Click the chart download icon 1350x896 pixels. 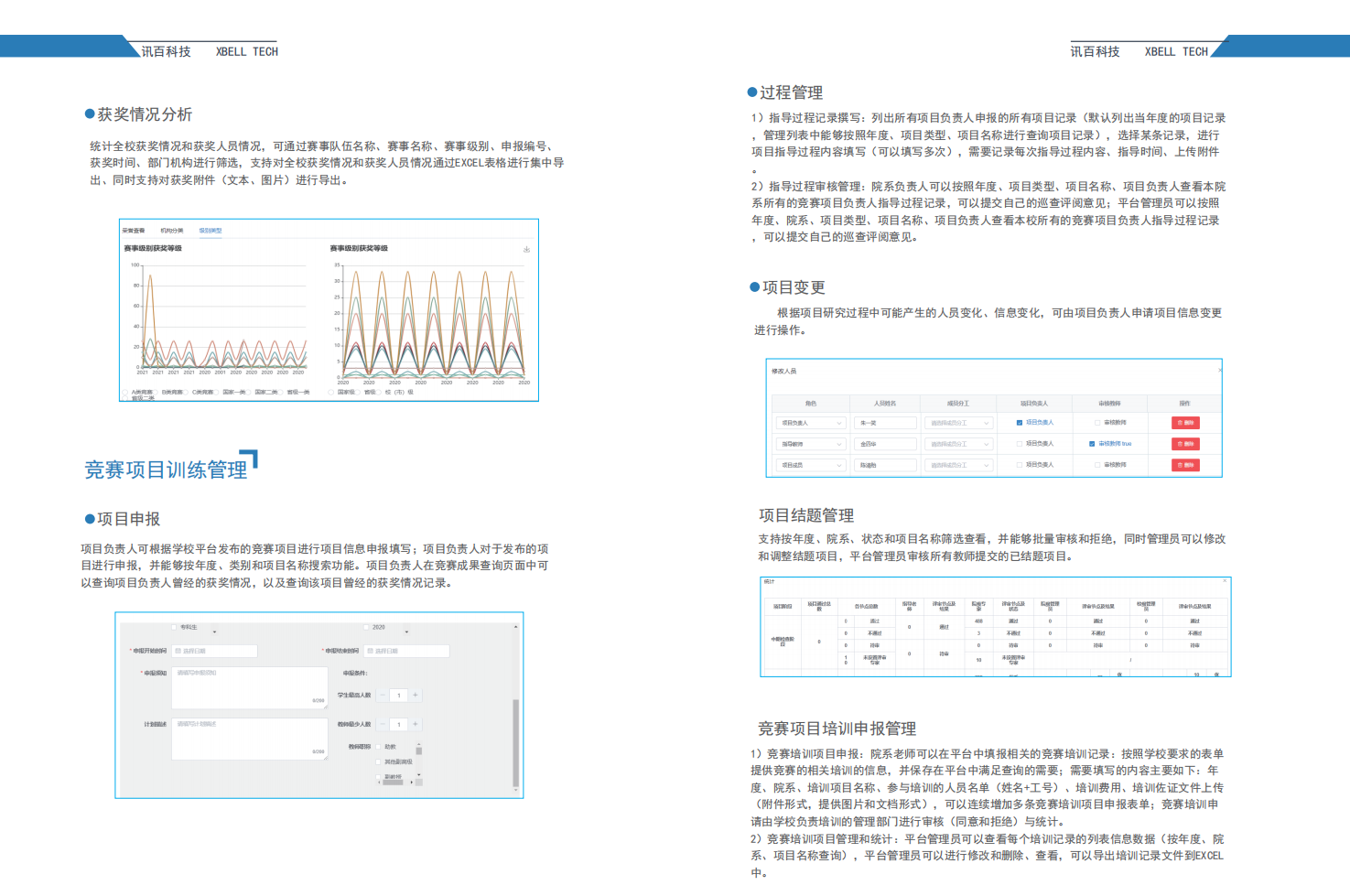click(x=527, y=249)
